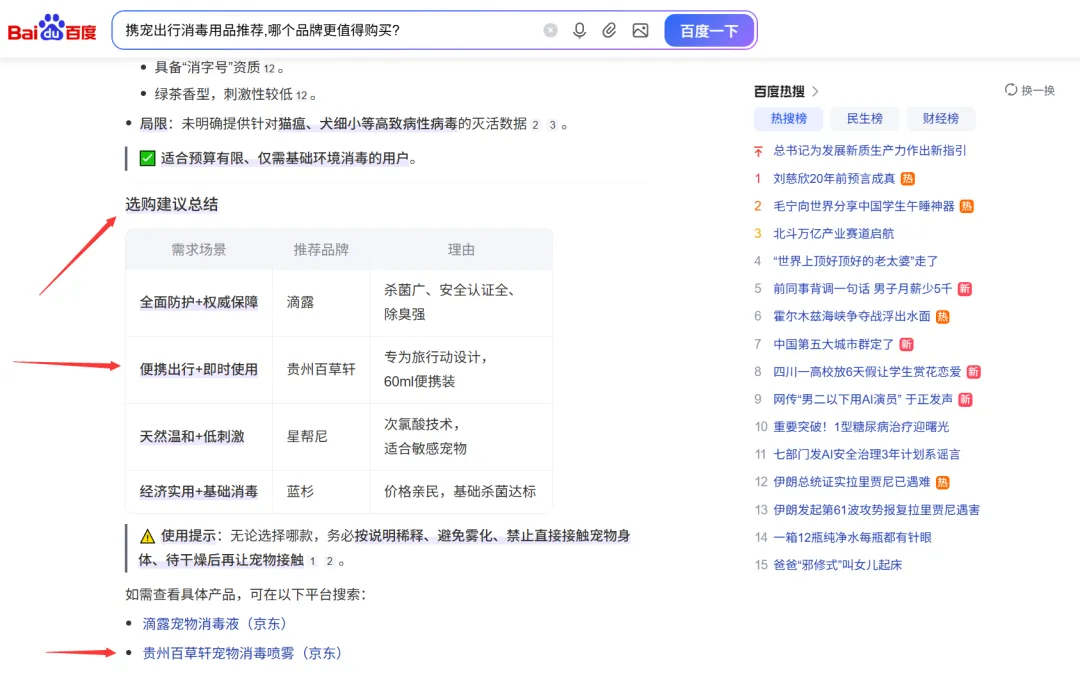Open the 贵州百草轩宠物消毒喷雾 (京东) link
This screenshot has width=1080, height=673.
pyautogui.click(x=239, y=652)
